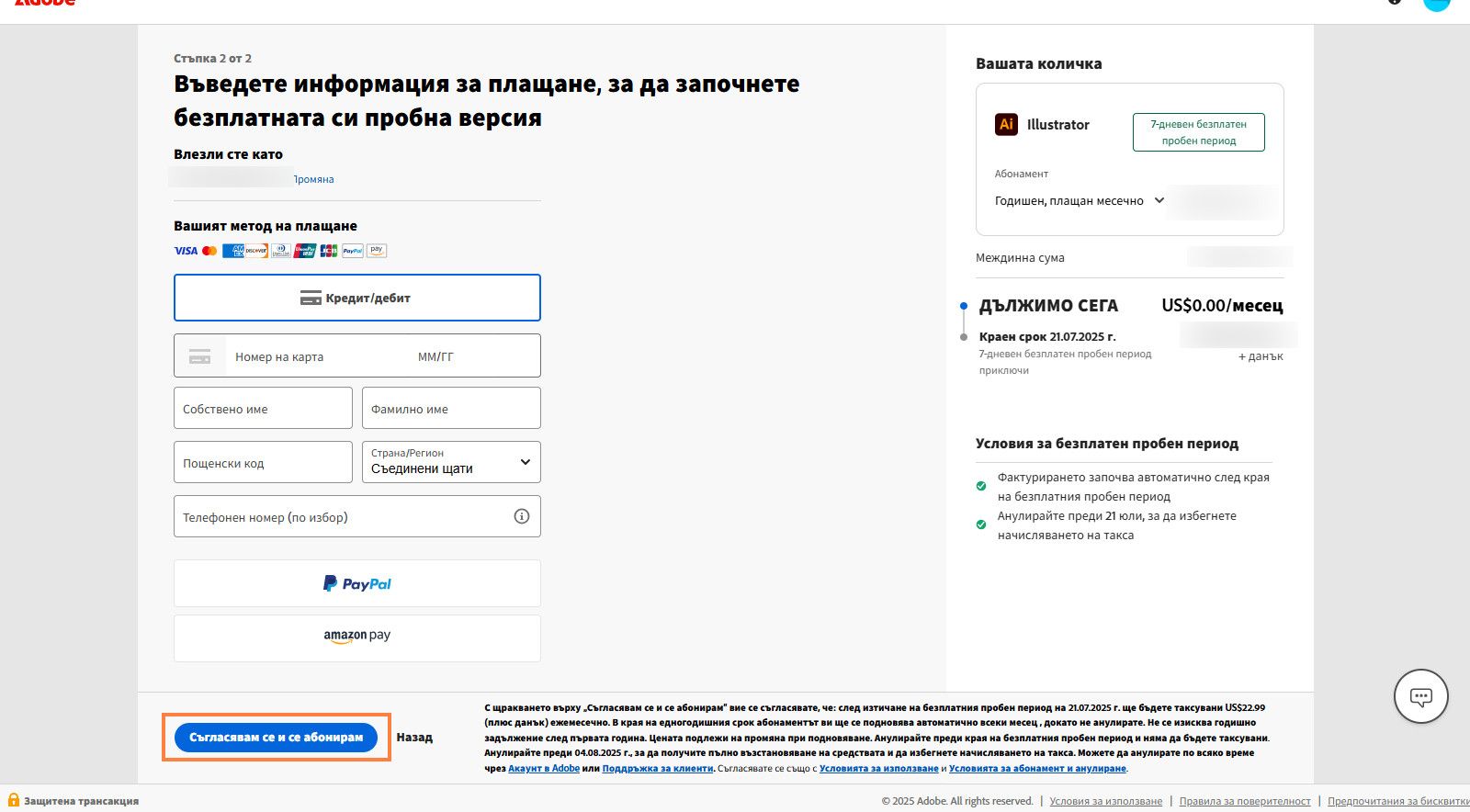Open the Годишен, плащан месечно plan dropdown
The width and height of the screenshot is (1470, 812).
click(1080, 200)
